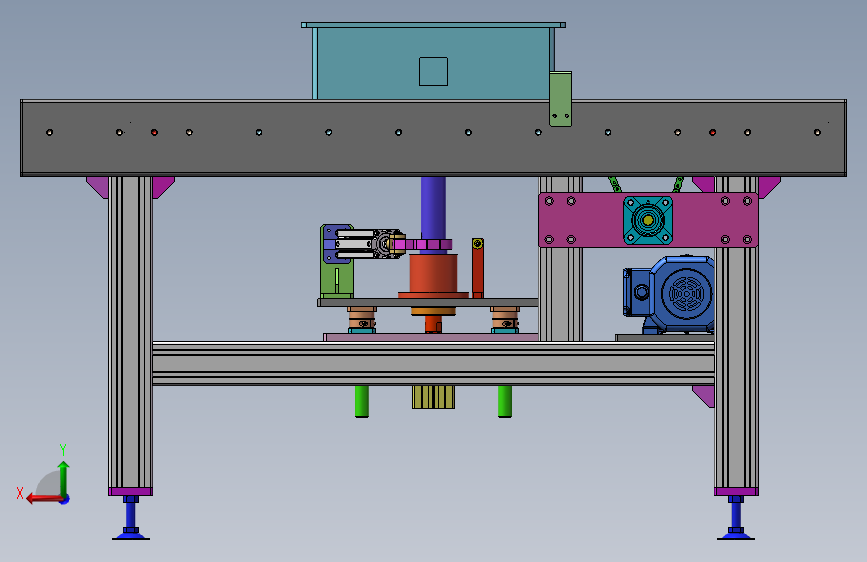Select purple corner gusset under crossbeam

[x=704, y=396]
